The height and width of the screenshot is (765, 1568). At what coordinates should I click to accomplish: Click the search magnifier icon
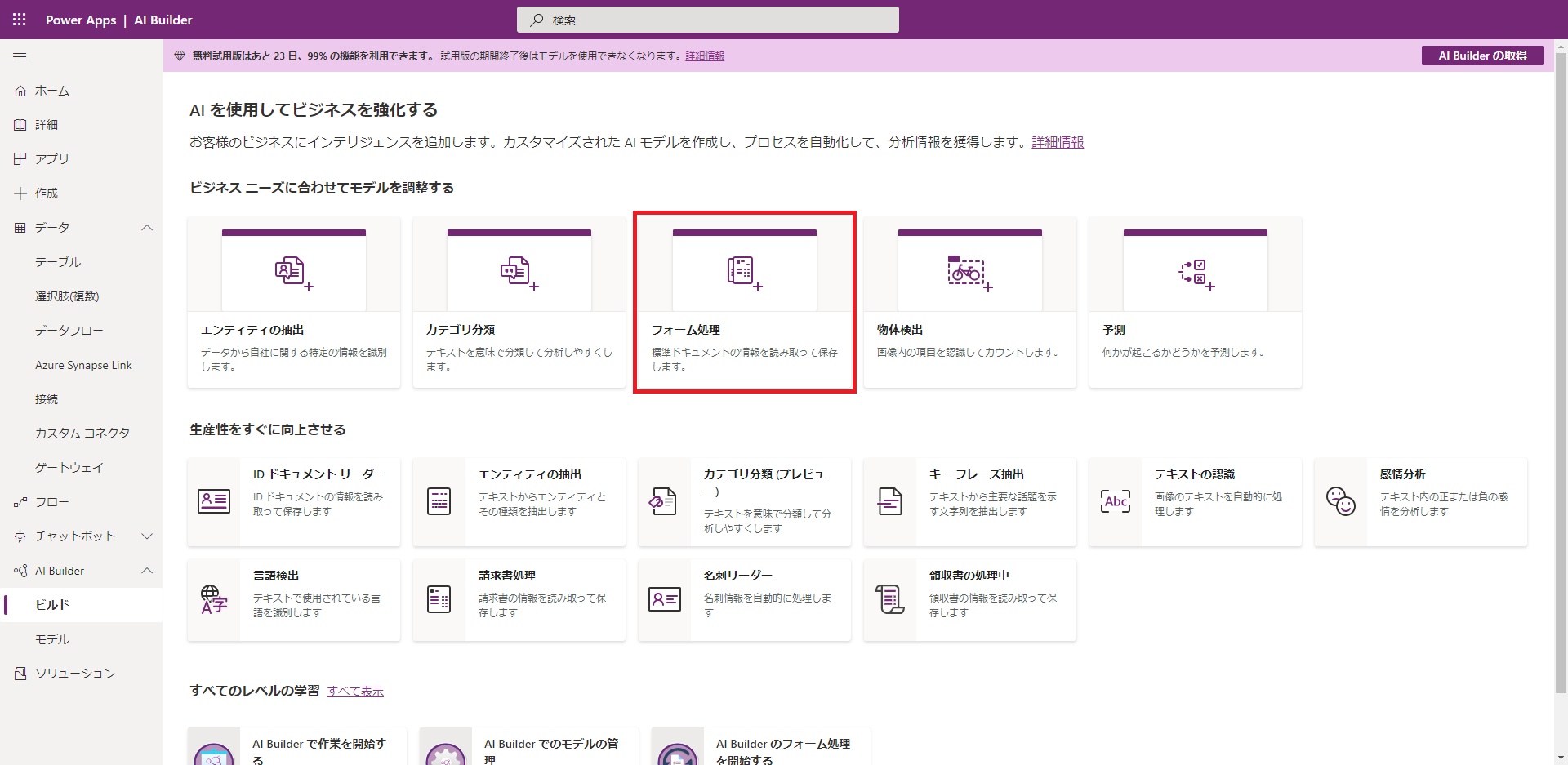(x=537, y=20)
